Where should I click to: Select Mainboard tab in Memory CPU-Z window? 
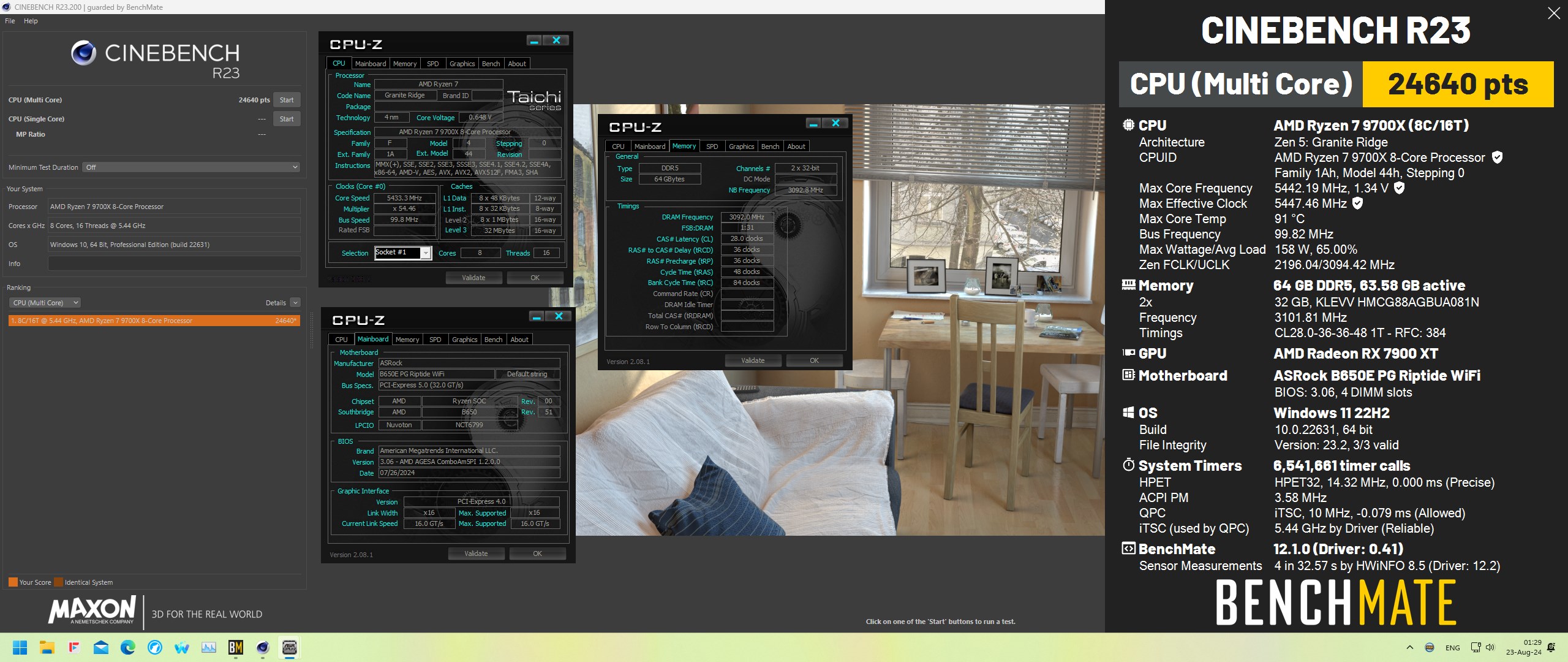tap(650, 146)
